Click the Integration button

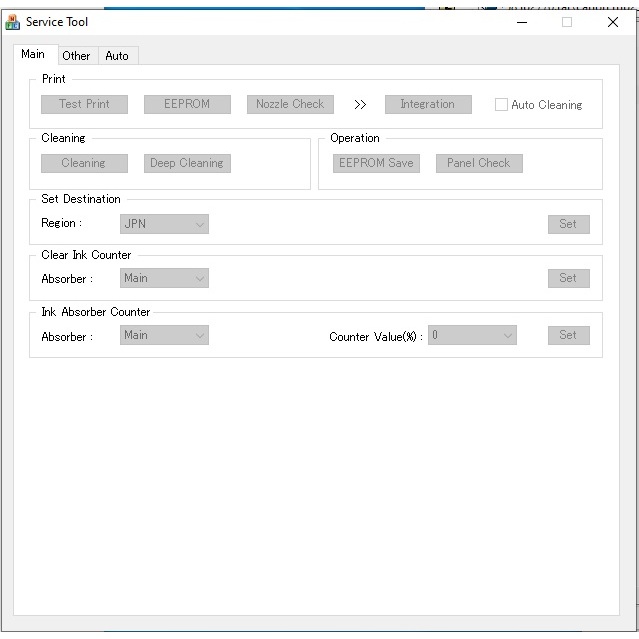(x=428, y=104)
